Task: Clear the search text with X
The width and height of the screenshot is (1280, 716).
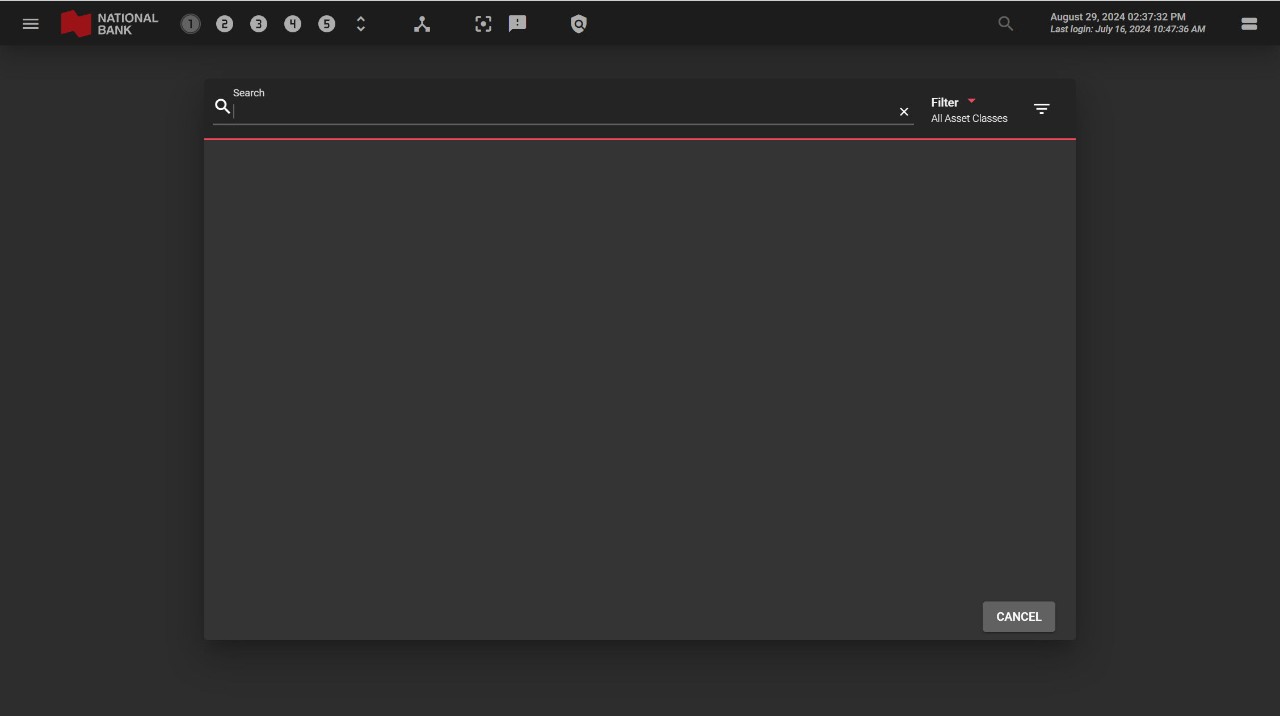Action: pos(904,112)
